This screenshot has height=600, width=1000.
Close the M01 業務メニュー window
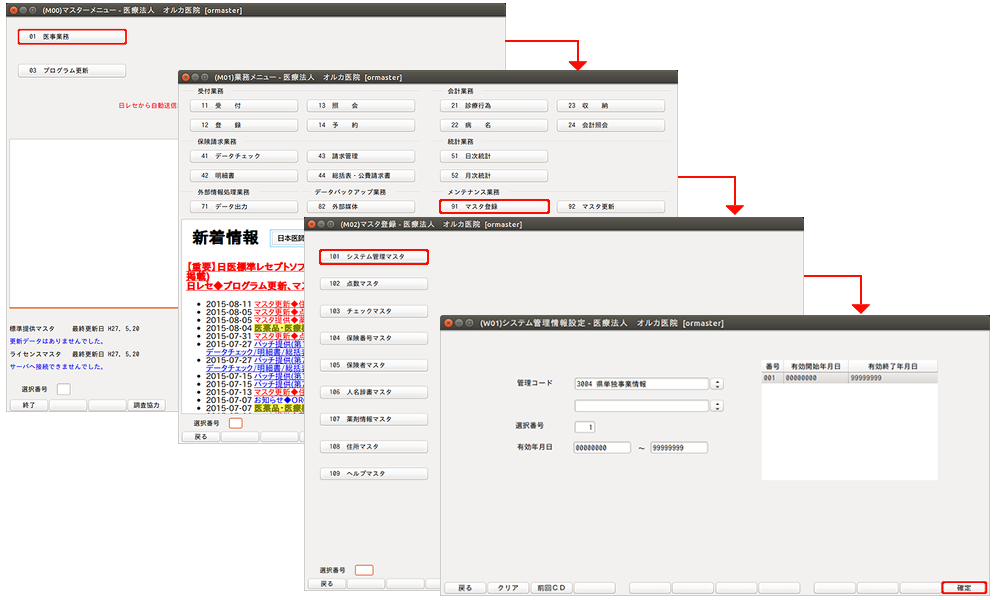click(x=186, y=77)
